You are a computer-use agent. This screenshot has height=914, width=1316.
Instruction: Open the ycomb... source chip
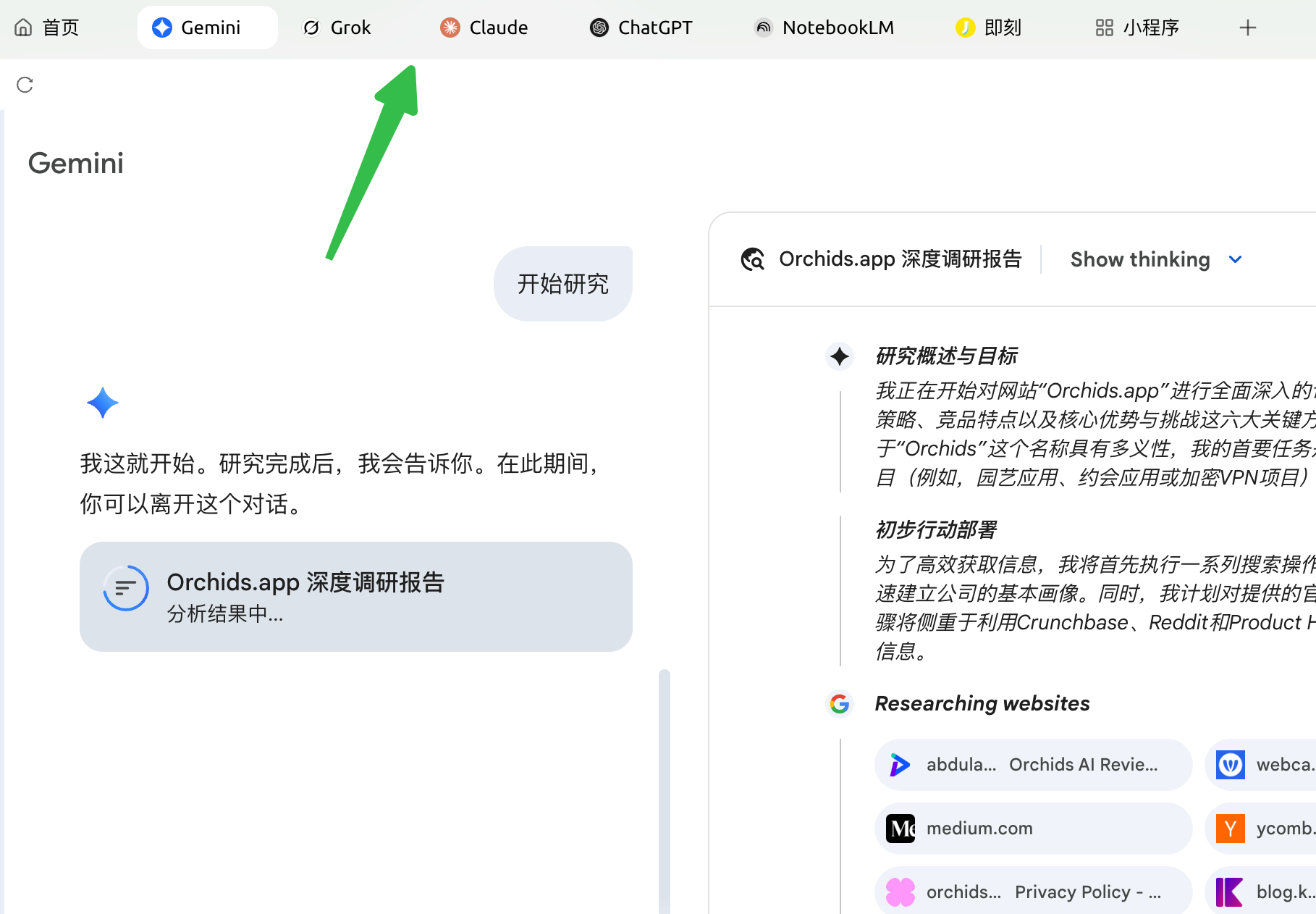(x=1260, y=829)
